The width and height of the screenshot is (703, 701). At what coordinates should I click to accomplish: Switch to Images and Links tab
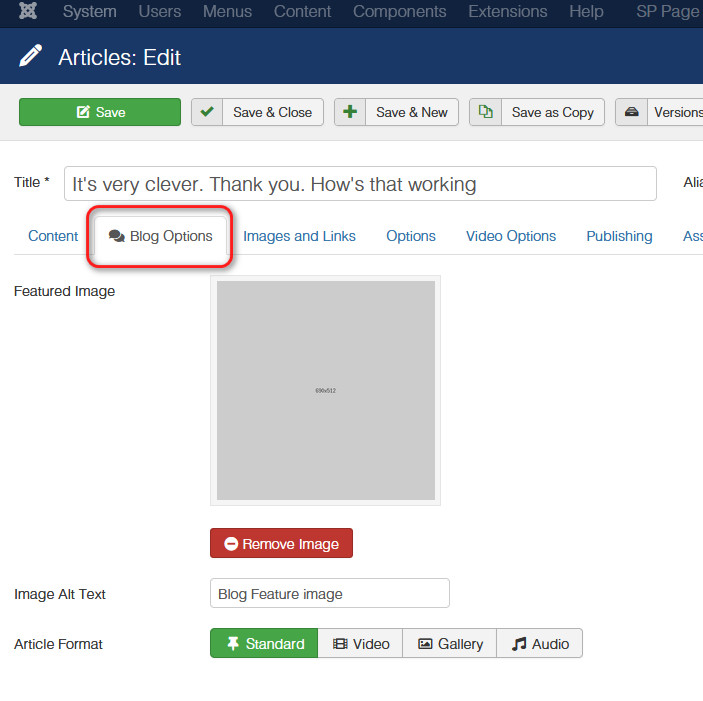pyautogui.click(x=299, y=236)
